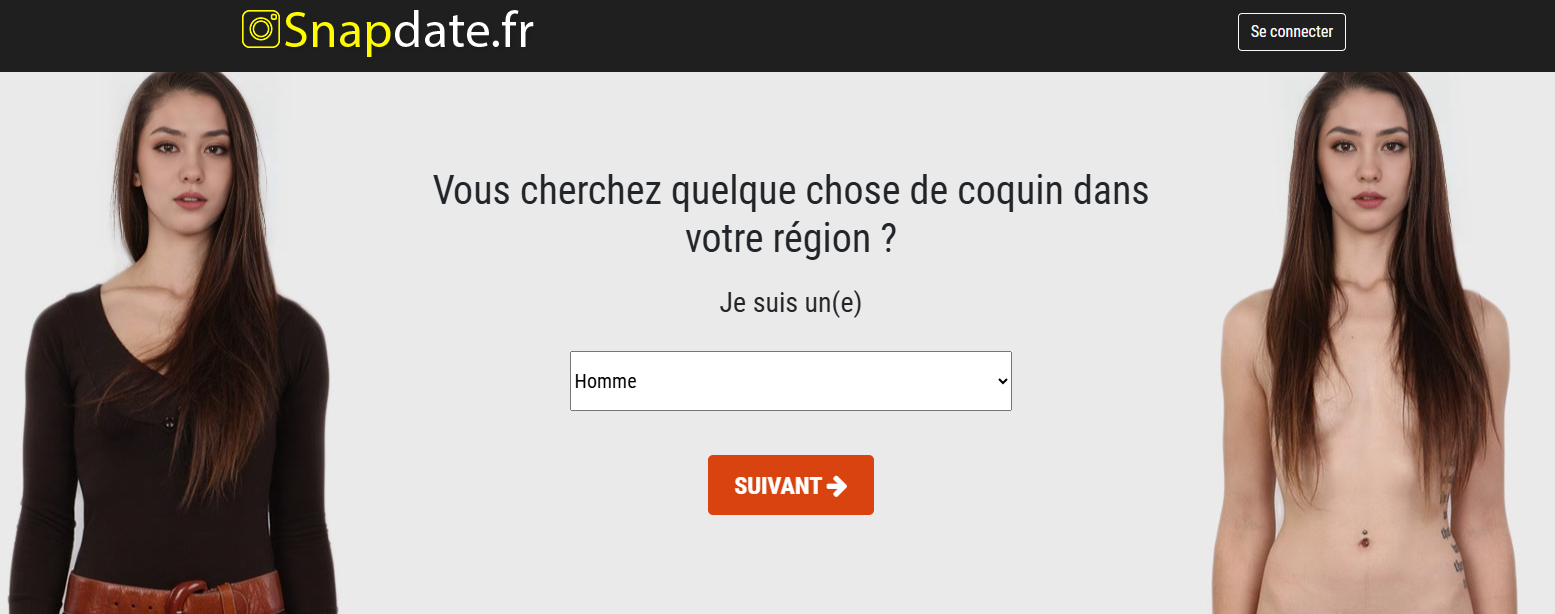
Task: Click the yellow 'Snap' part of logo
Action: (x=338, y=31)
